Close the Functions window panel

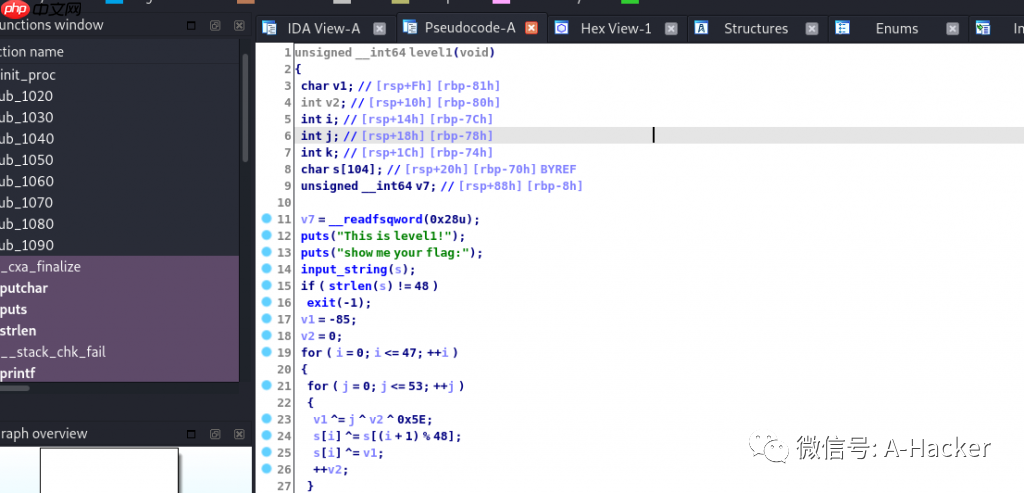239,25
